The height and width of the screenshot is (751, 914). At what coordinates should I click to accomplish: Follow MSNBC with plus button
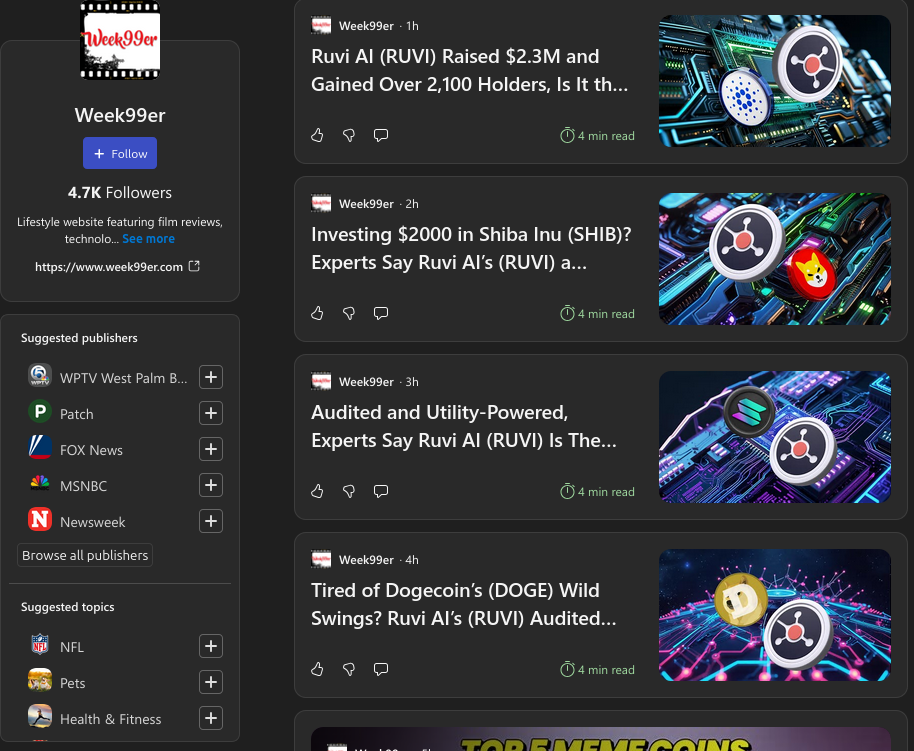coord(211,485)
